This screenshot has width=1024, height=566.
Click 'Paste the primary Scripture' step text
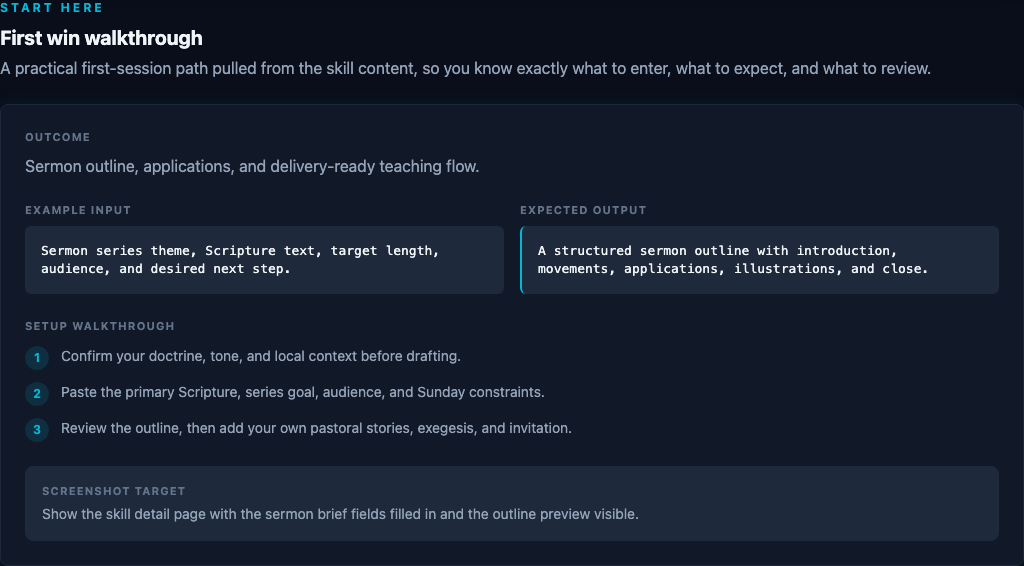pyautogui.click(x=303, y=392)
